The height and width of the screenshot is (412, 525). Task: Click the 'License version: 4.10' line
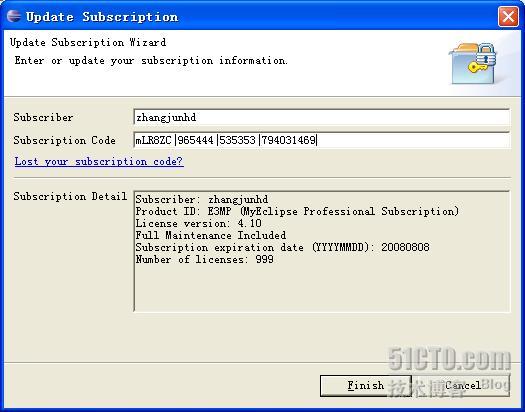(x=199, y=223)
